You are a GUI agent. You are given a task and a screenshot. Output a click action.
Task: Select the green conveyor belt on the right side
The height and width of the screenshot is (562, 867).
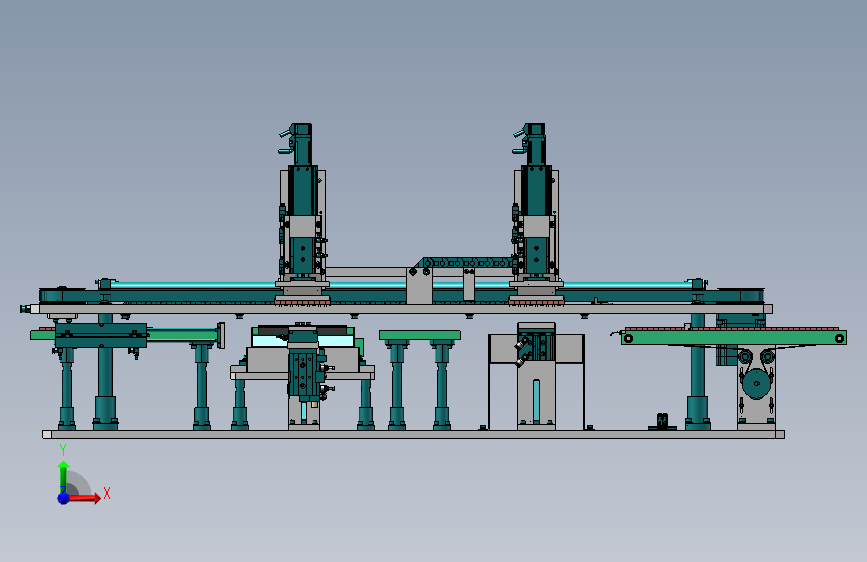coord(734,336)
